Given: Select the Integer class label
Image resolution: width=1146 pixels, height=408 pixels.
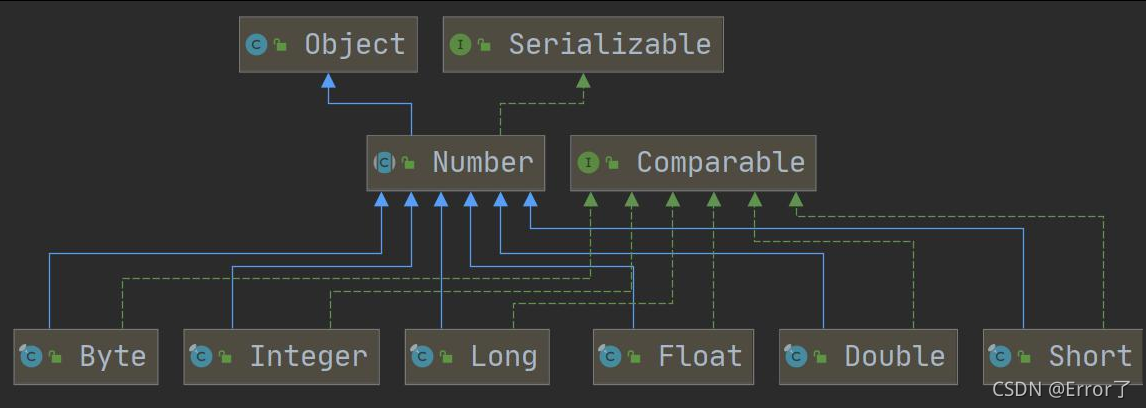Looking at the screenshot, I should pos(308,357).
